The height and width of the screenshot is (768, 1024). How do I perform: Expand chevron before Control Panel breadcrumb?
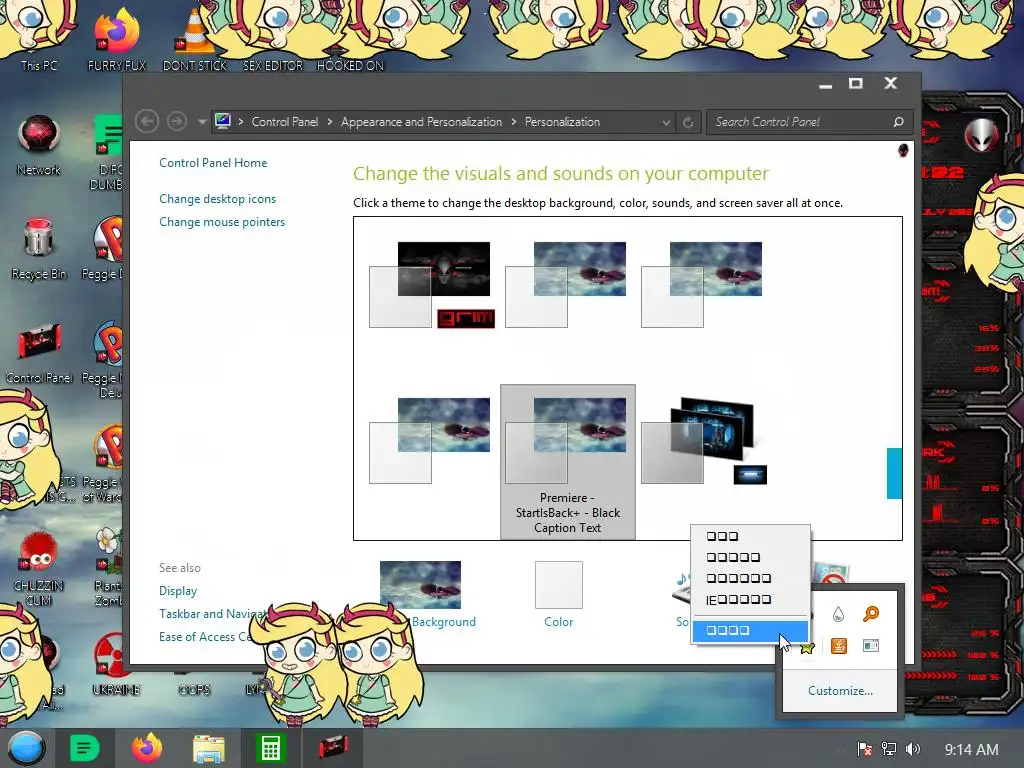click(x=241, y=122)
